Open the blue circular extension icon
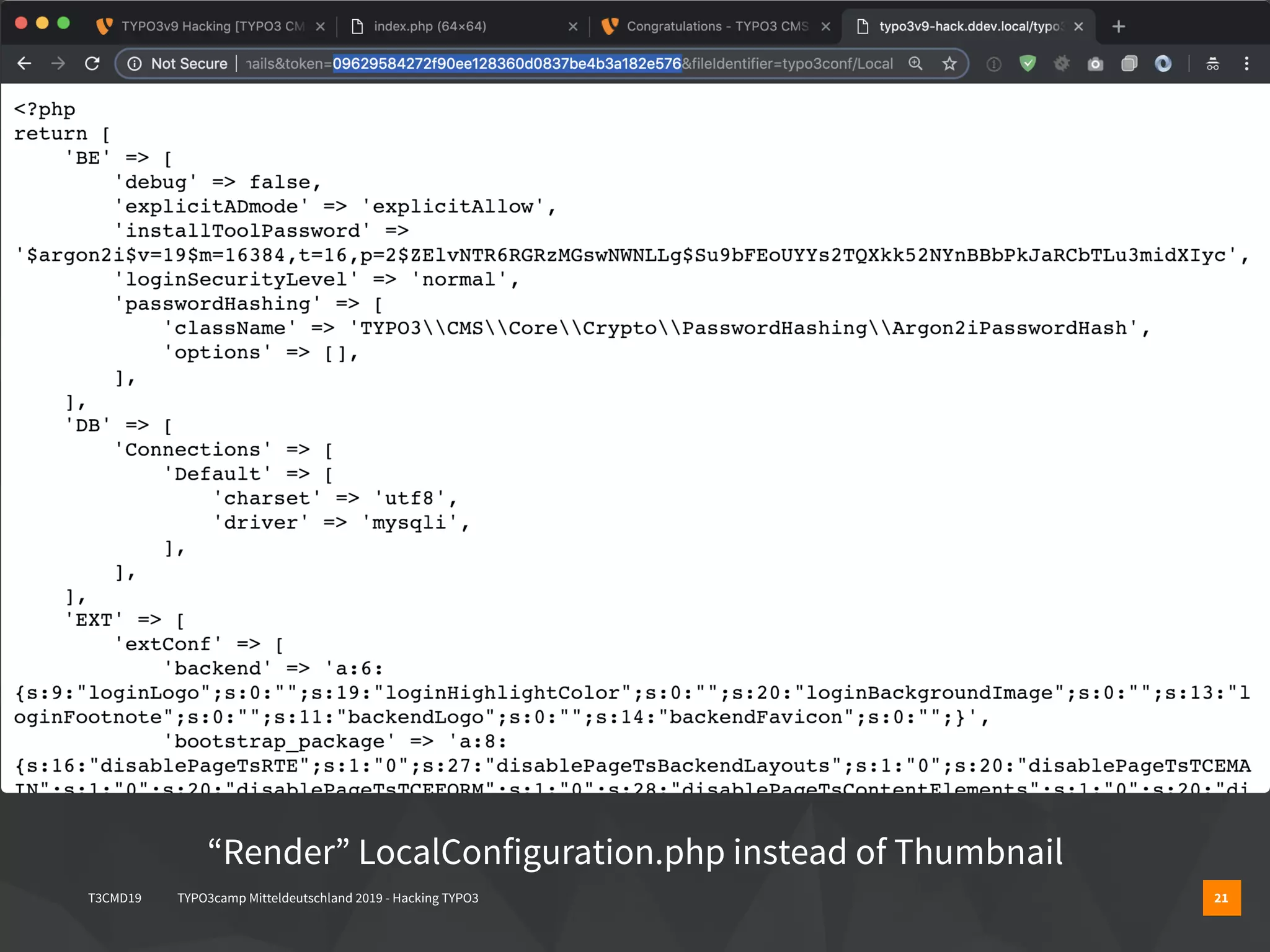Screen dimensions: 1270x952 click(1163, 63)
